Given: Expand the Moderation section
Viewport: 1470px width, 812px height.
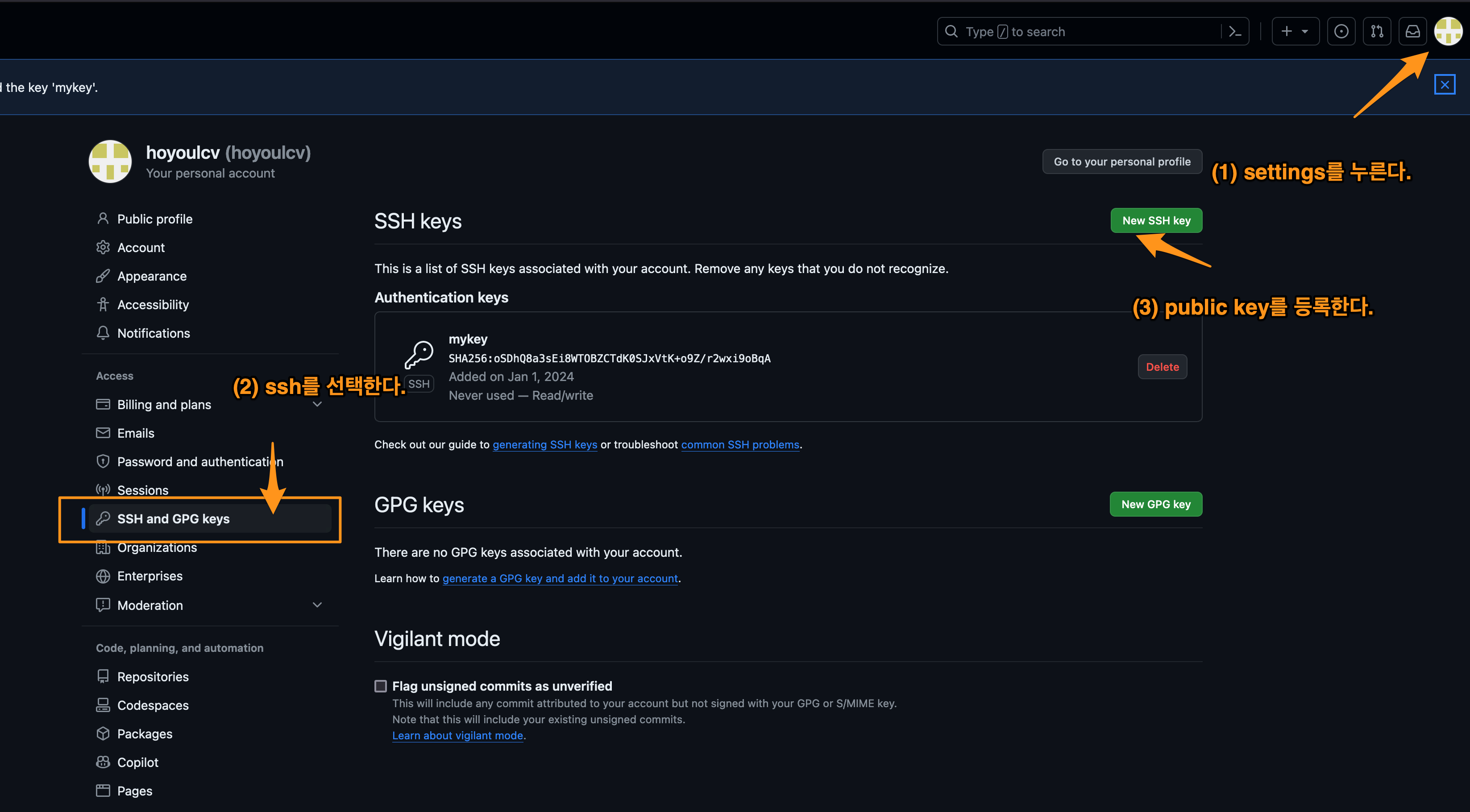Looking at the screenshot, I should [x=318, y=605].
